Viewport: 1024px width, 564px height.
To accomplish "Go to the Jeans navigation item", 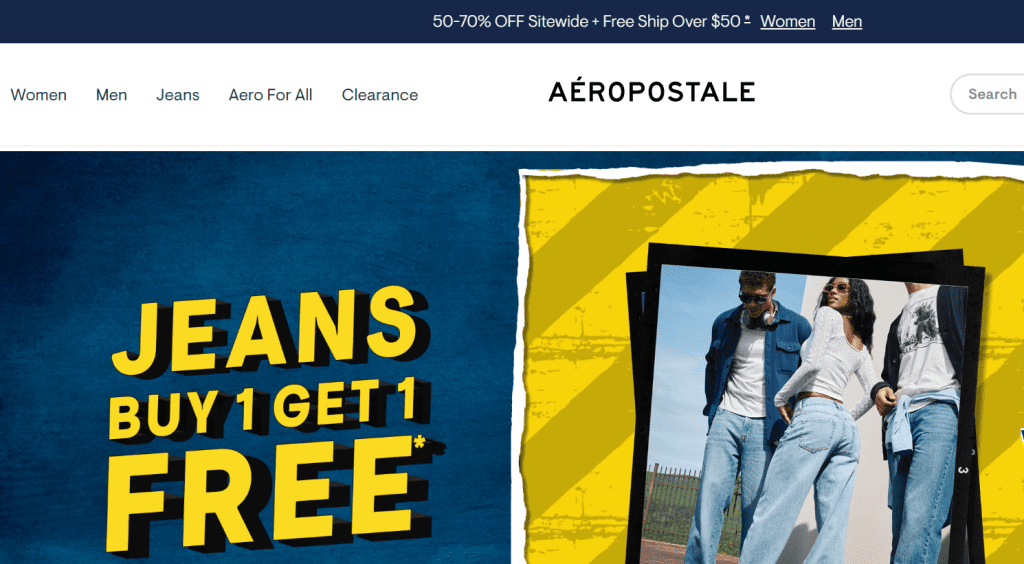I will tap(178, 95).
